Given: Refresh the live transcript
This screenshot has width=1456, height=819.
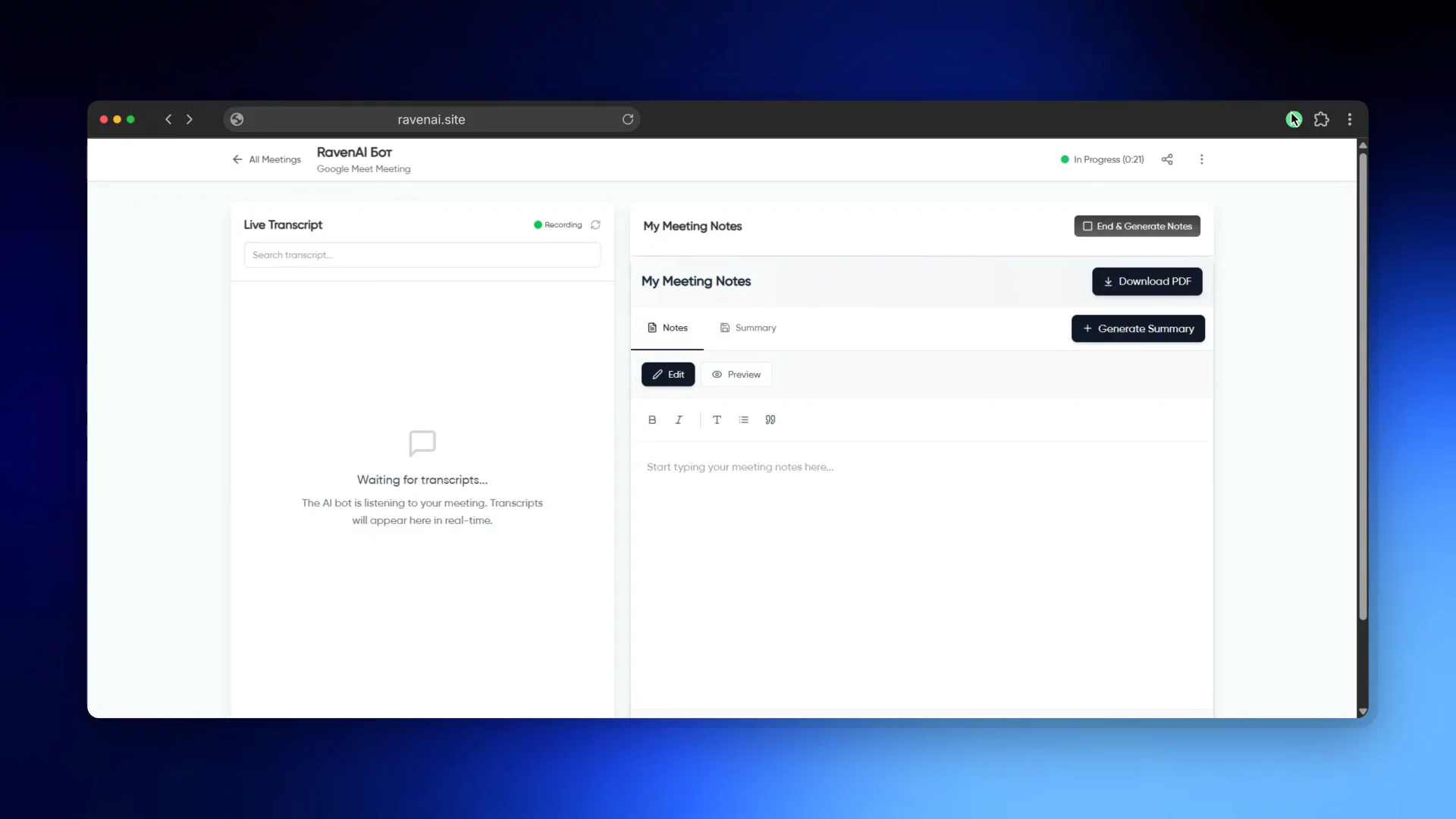Looking at the screenshot, I should (595, 224).
